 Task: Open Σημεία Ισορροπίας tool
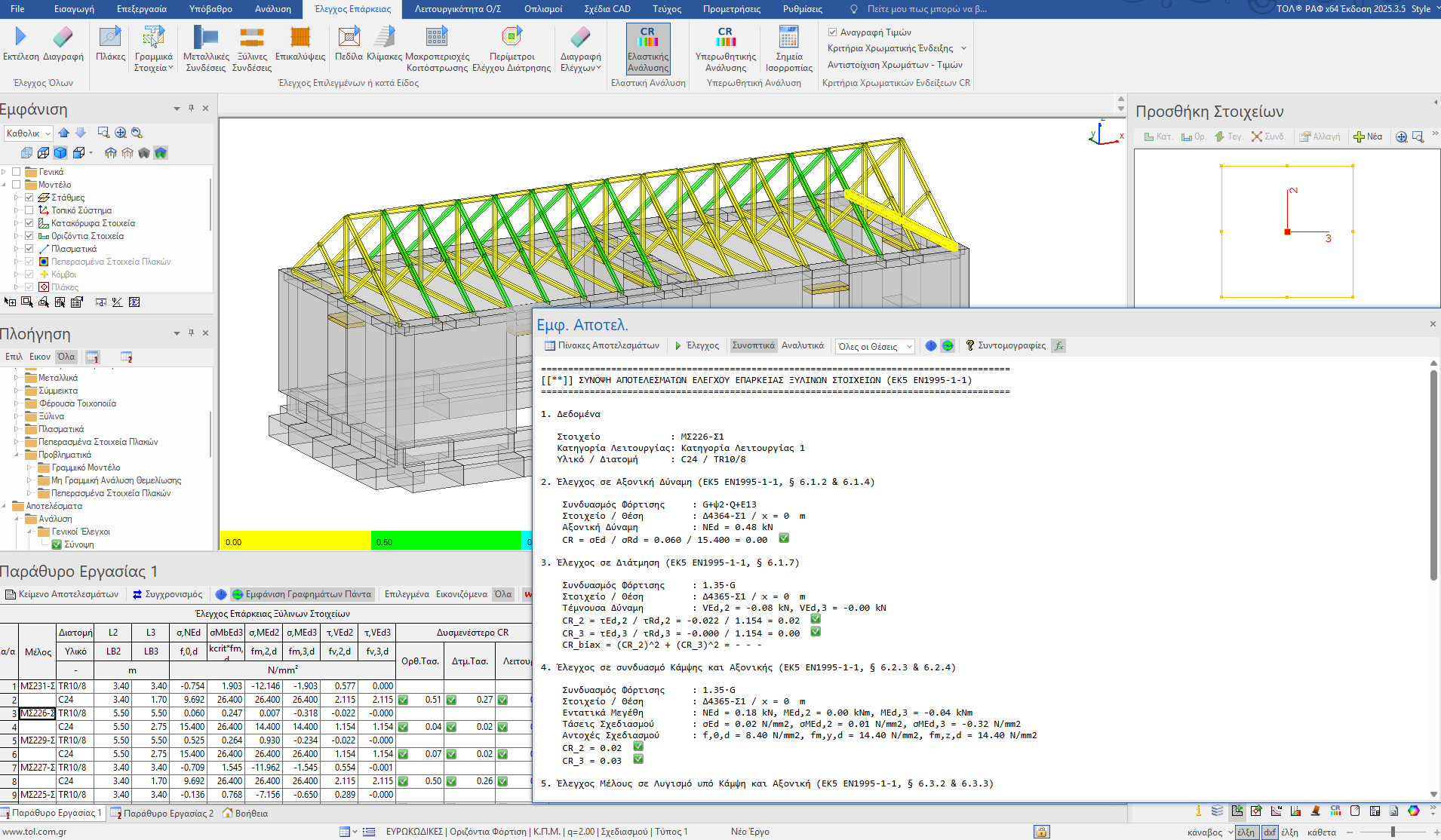coord(788,38)
